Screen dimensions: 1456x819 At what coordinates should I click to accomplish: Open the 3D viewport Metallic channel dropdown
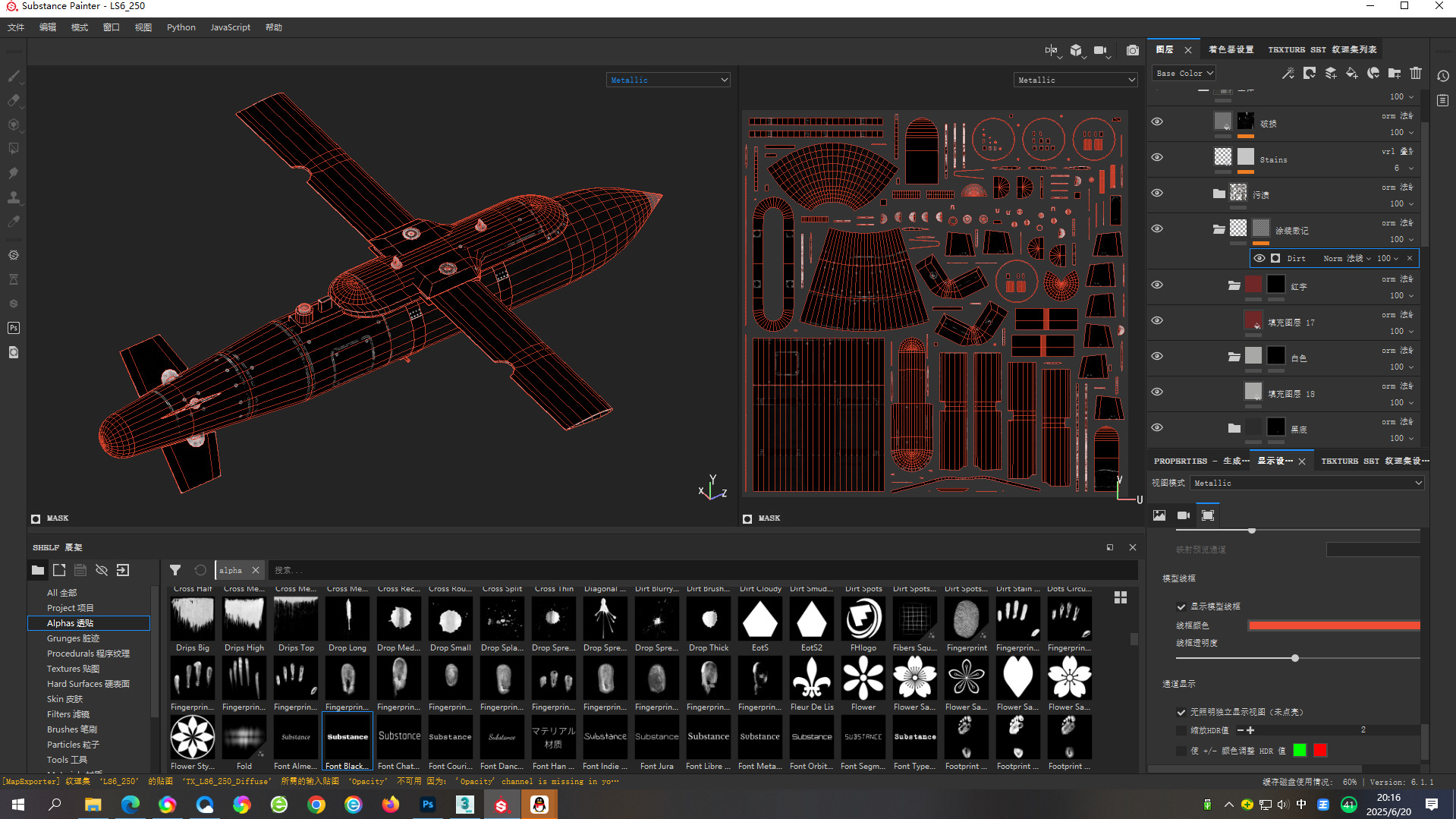[x=668, y=80]
